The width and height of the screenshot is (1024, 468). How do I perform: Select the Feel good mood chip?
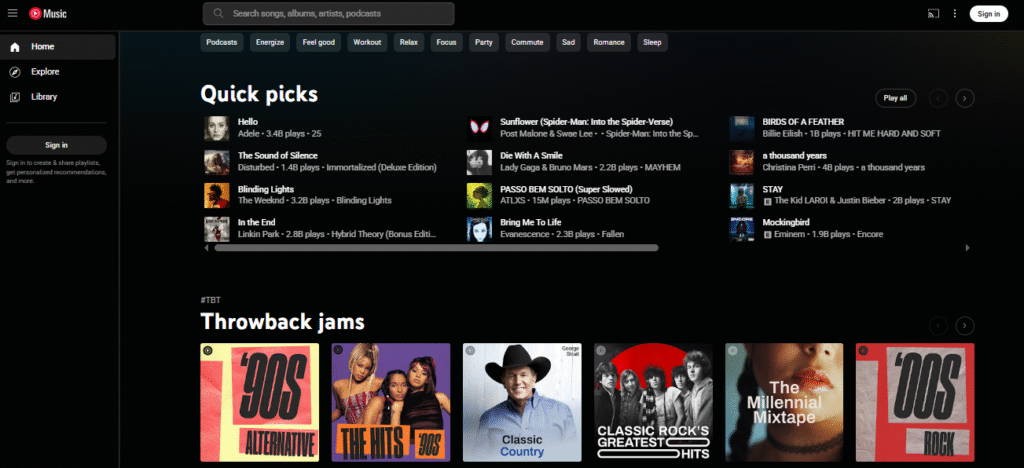pyautogui.click(x=319, y=42)
